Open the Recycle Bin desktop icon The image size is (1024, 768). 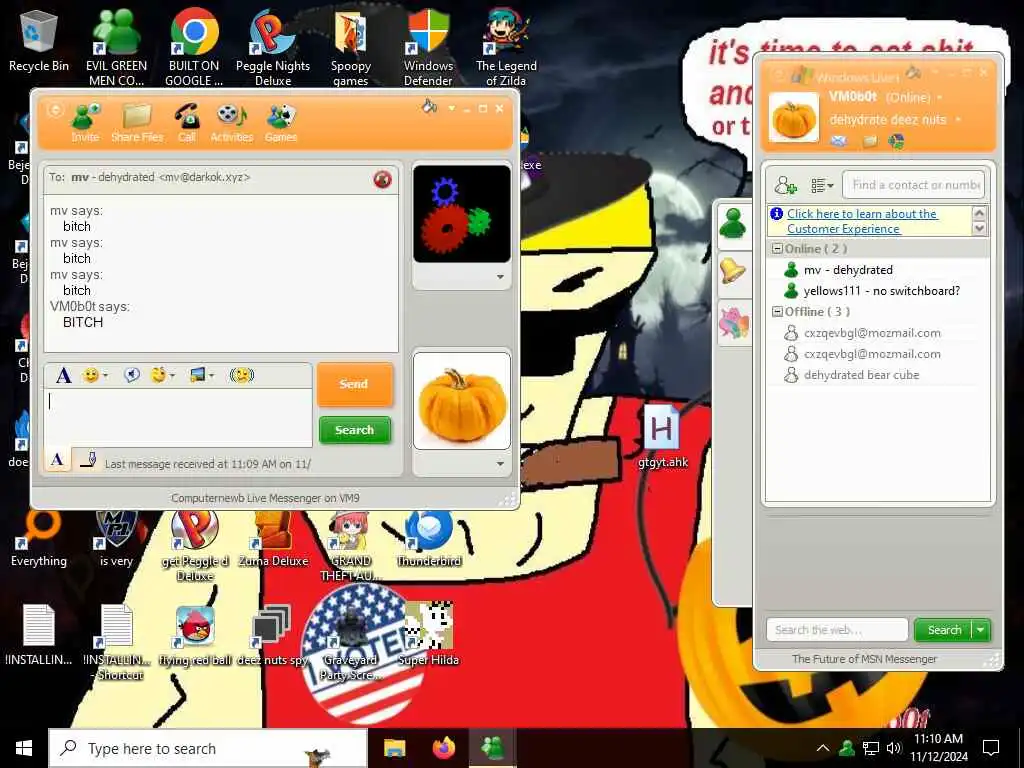coord(39,40)
